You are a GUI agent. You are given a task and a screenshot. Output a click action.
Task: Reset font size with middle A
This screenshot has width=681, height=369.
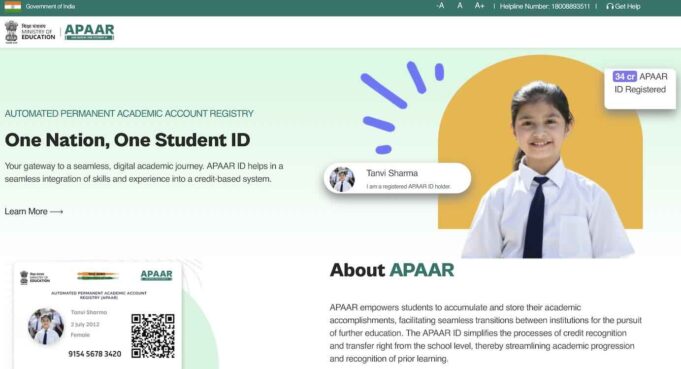point(460,6)
